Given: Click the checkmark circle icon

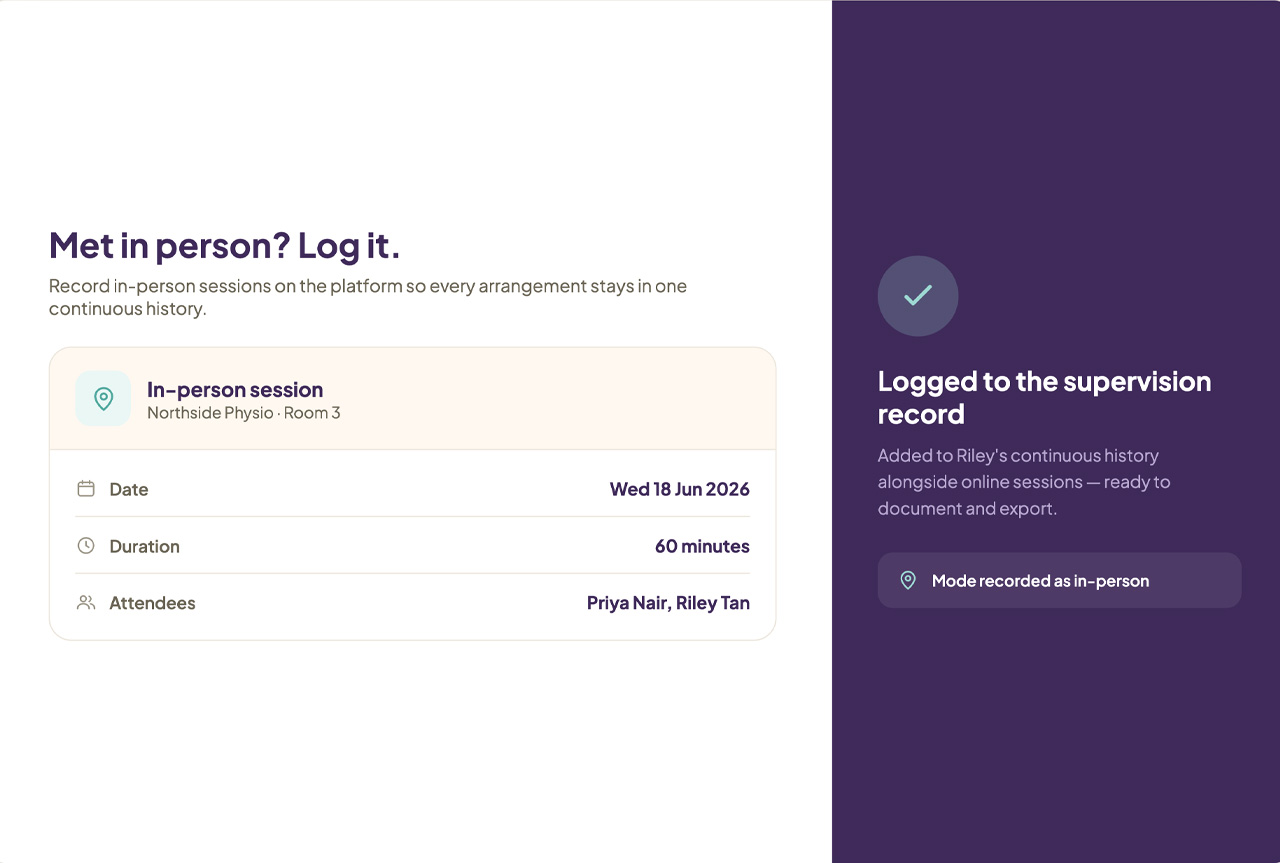Looking at the screenshot, I should coord(918,296).
